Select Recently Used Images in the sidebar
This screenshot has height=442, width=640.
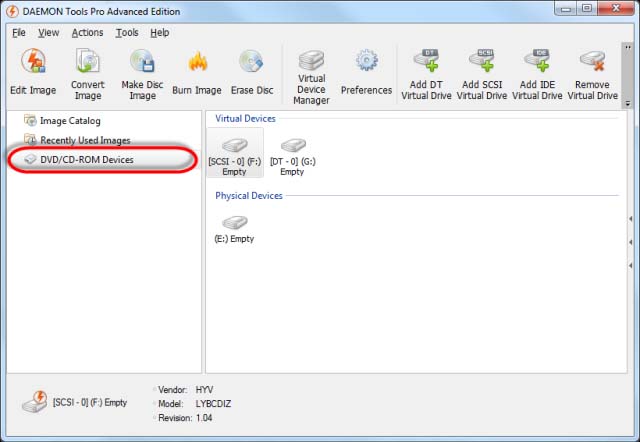(77, 140)
